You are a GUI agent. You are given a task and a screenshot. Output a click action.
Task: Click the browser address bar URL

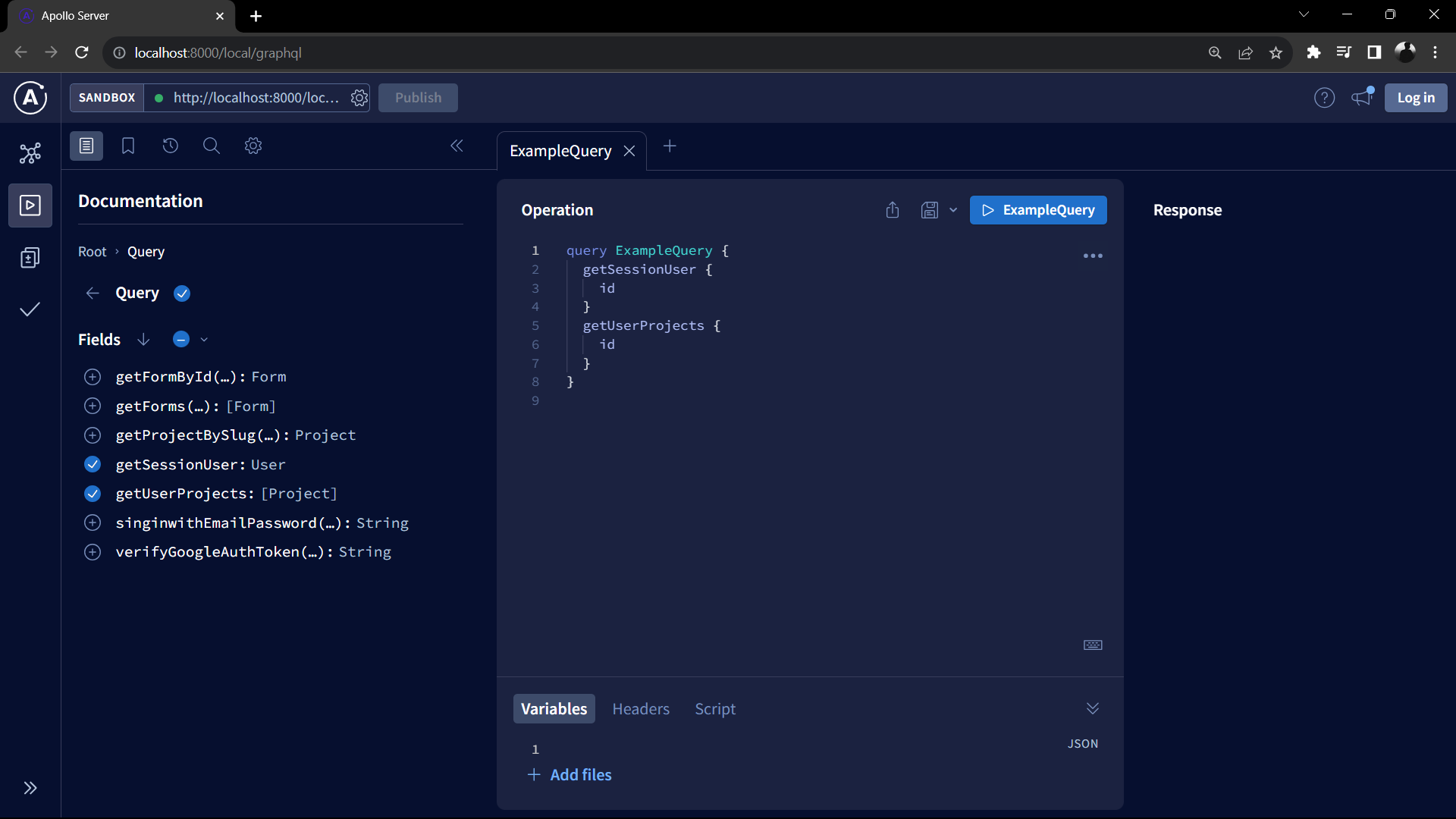[x=218, y=52]
